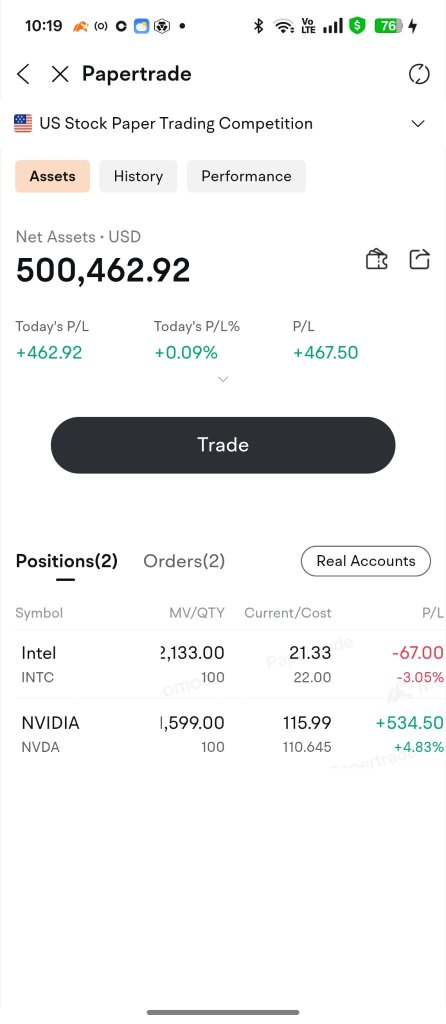Open the Performance tab
The height and width of the screenshot is (1024, 446).
[246, 176]
